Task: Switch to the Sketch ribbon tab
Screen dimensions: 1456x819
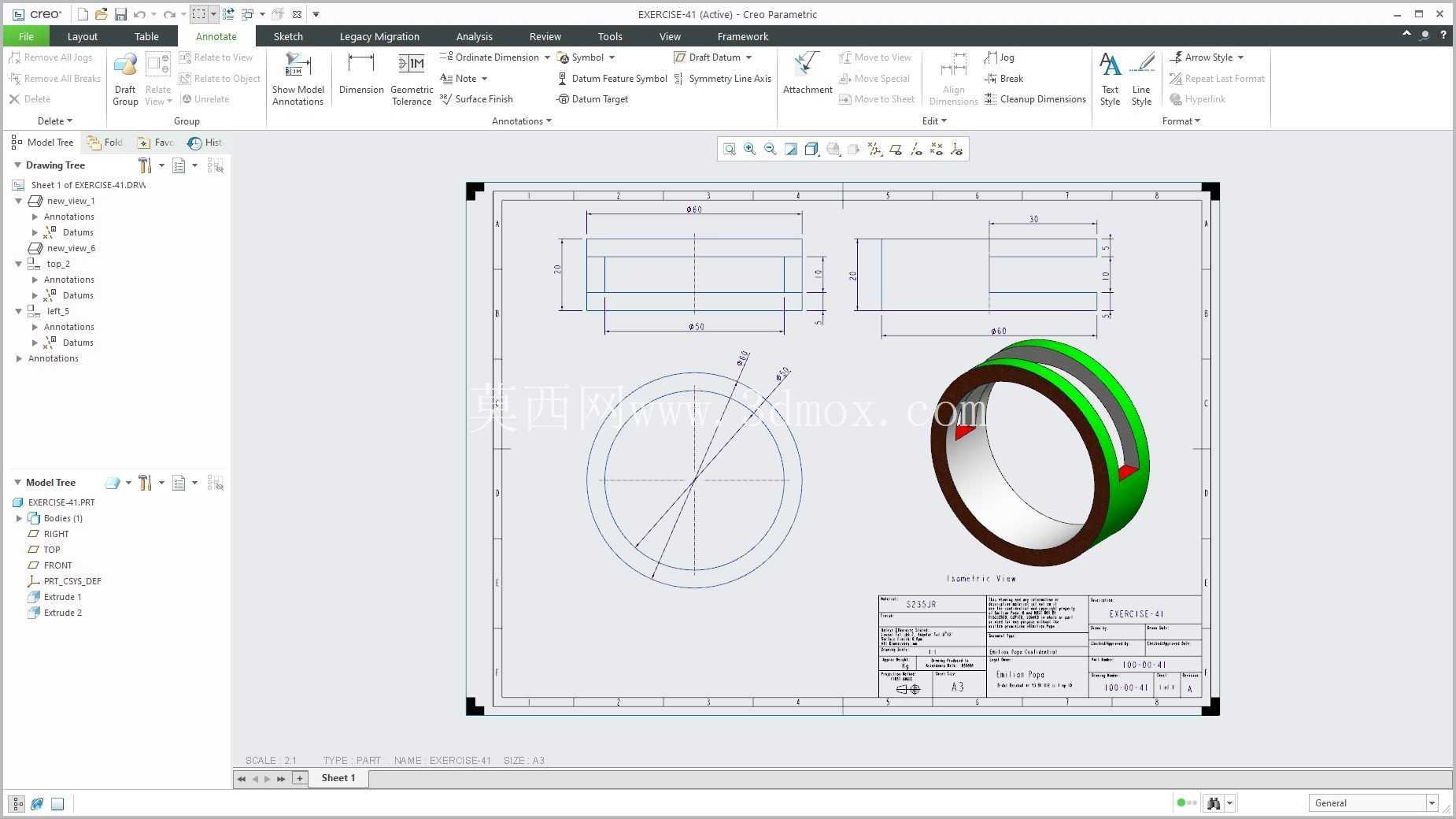Action: [x=288, y=36]
